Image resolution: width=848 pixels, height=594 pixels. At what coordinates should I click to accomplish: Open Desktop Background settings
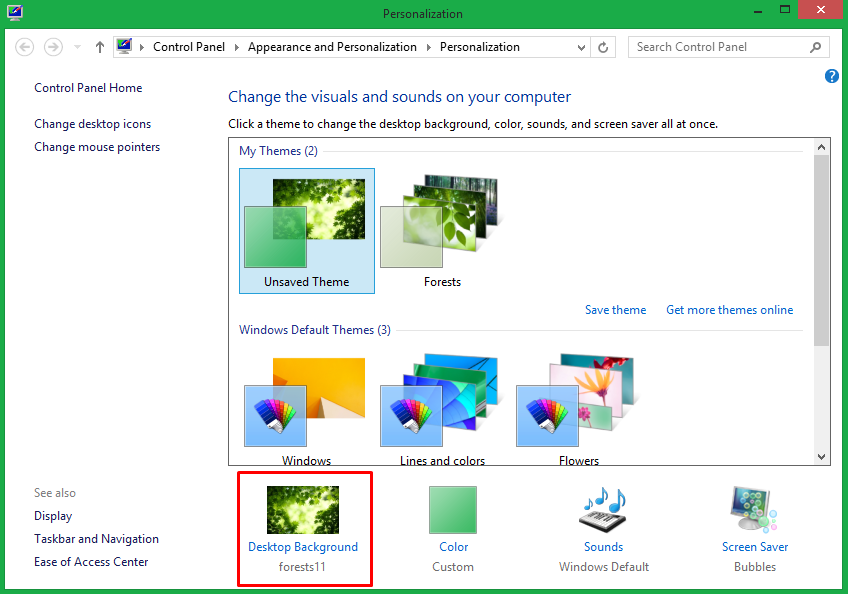pyautogui.click(x=303, y=510)
